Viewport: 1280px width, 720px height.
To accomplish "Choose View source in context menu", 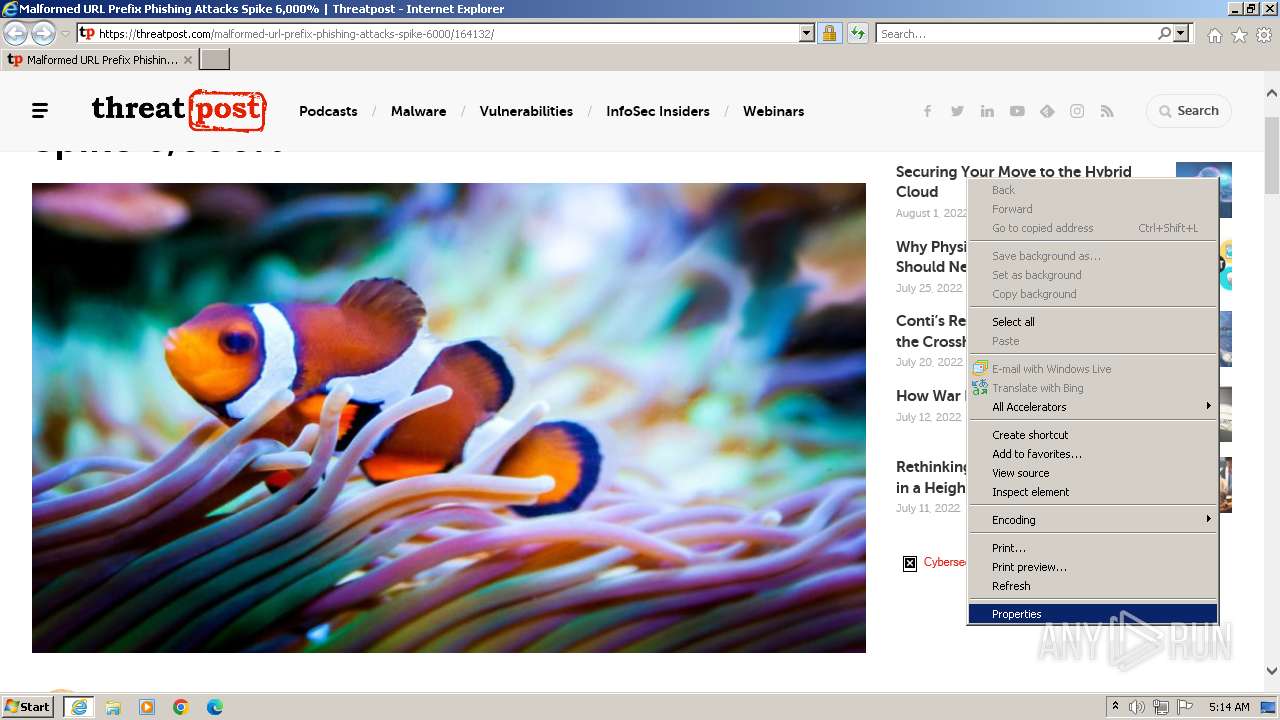I will (x=1093, y=473).
